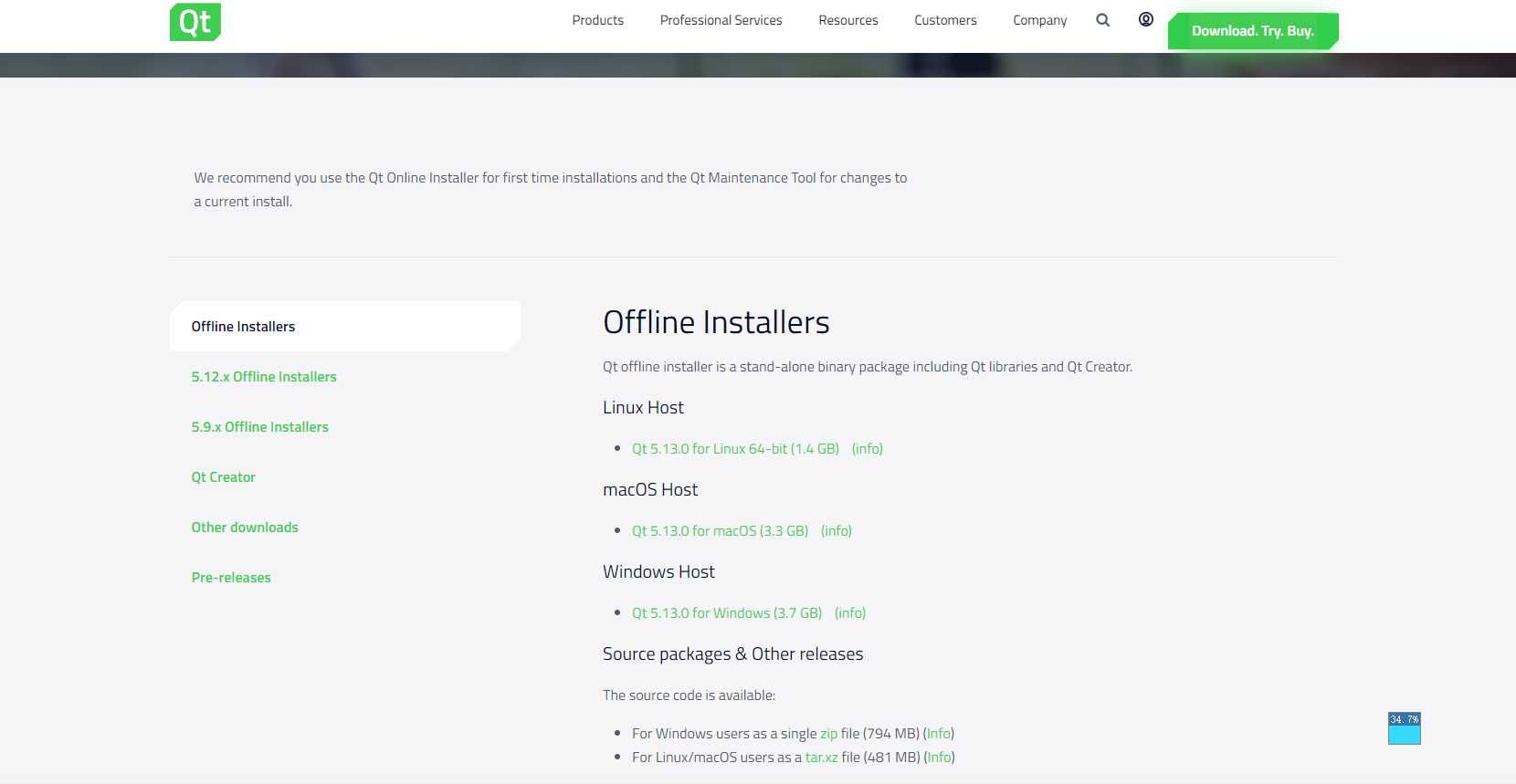Open info link for Windows installer
This screenshot has height=784, width=1516.
tap(850, 613)
